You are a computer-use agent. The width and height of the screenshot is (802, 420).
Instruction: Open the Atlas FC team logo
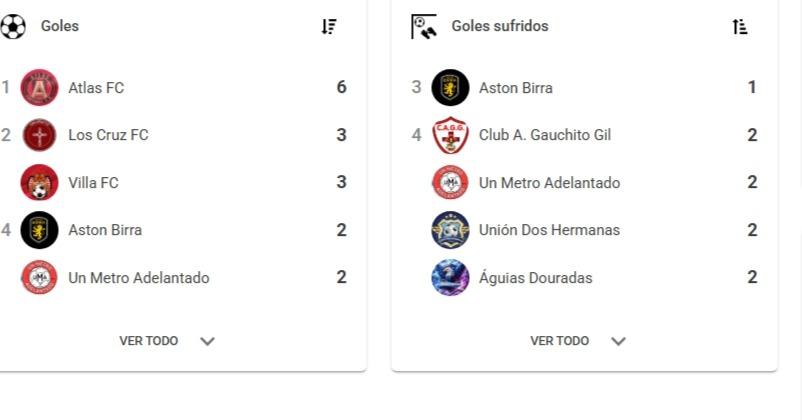(40, 88)
